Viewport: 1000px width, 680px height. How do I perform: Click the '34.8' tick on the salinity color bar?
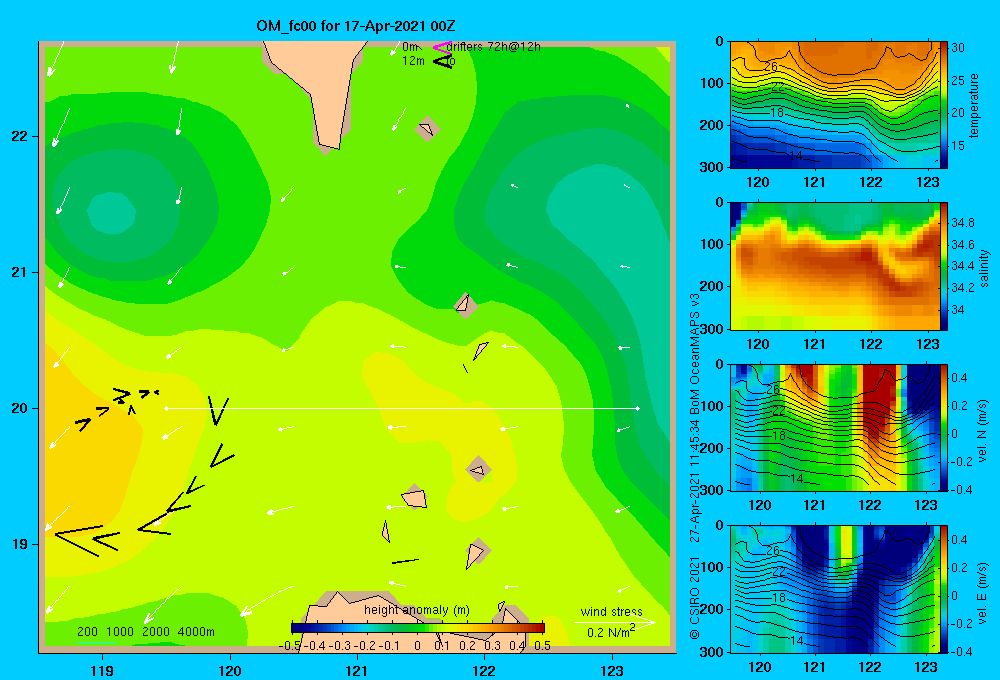962,223
